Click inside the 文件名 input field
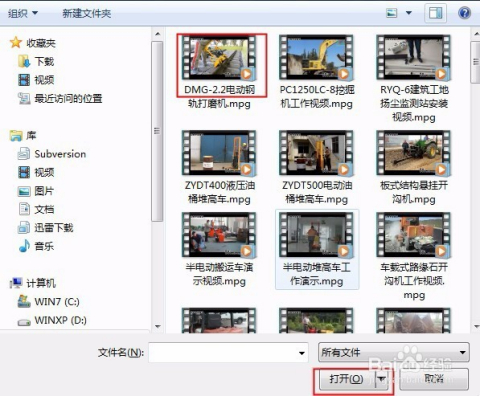The height and width of the screenshot is (396, 480). 223,352
